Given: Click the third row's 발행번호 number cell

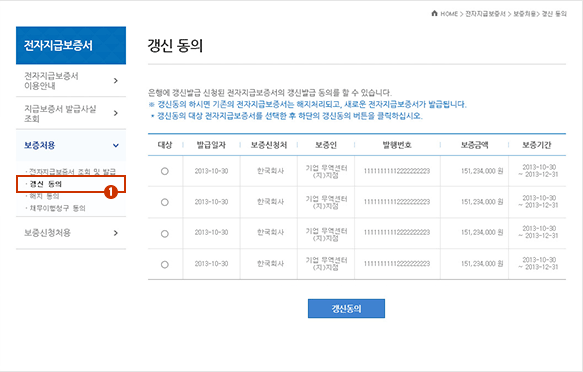Looking at the screenshot, I should 397,233.
